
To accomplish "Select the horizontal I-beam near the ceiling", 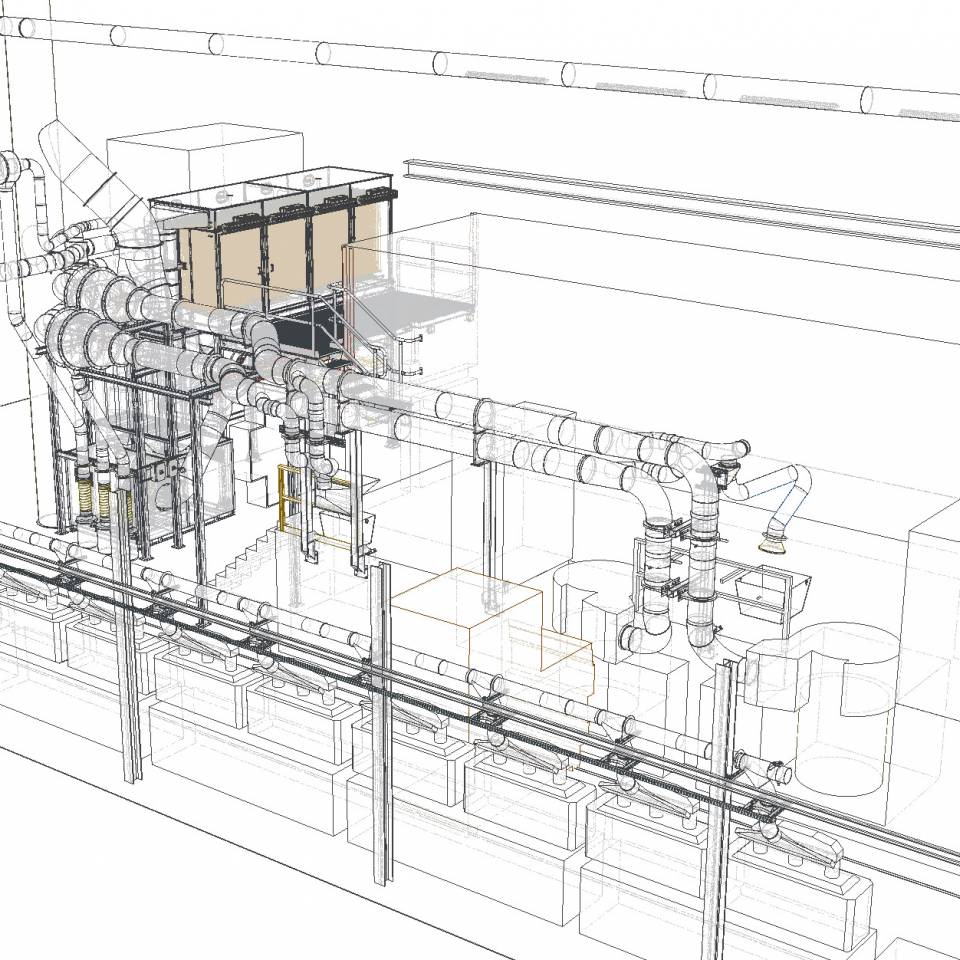I will click(681, 203).
